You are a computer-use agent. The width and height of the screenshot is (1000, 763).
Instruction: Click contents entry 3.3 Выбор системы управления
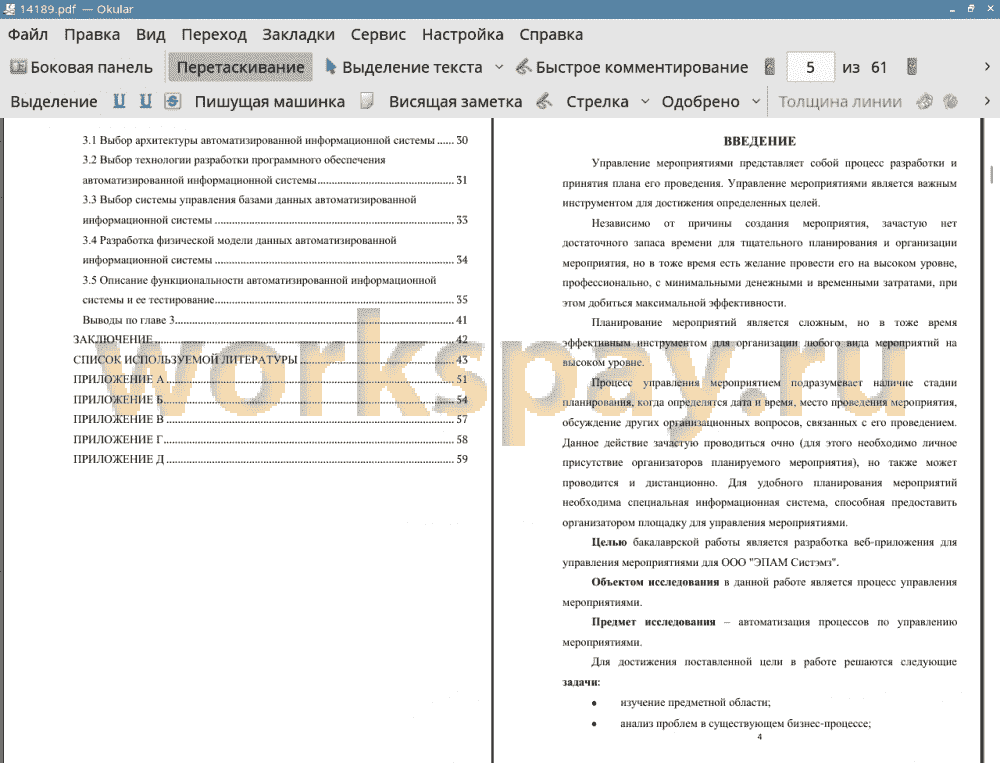click(275, 210)
